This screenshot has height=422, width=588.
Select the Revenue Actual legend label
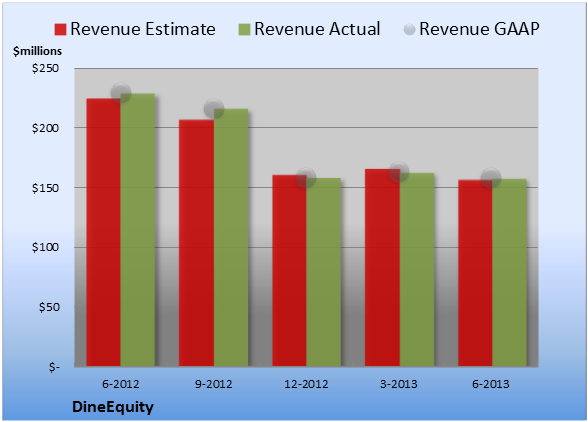tap(317, 29)
